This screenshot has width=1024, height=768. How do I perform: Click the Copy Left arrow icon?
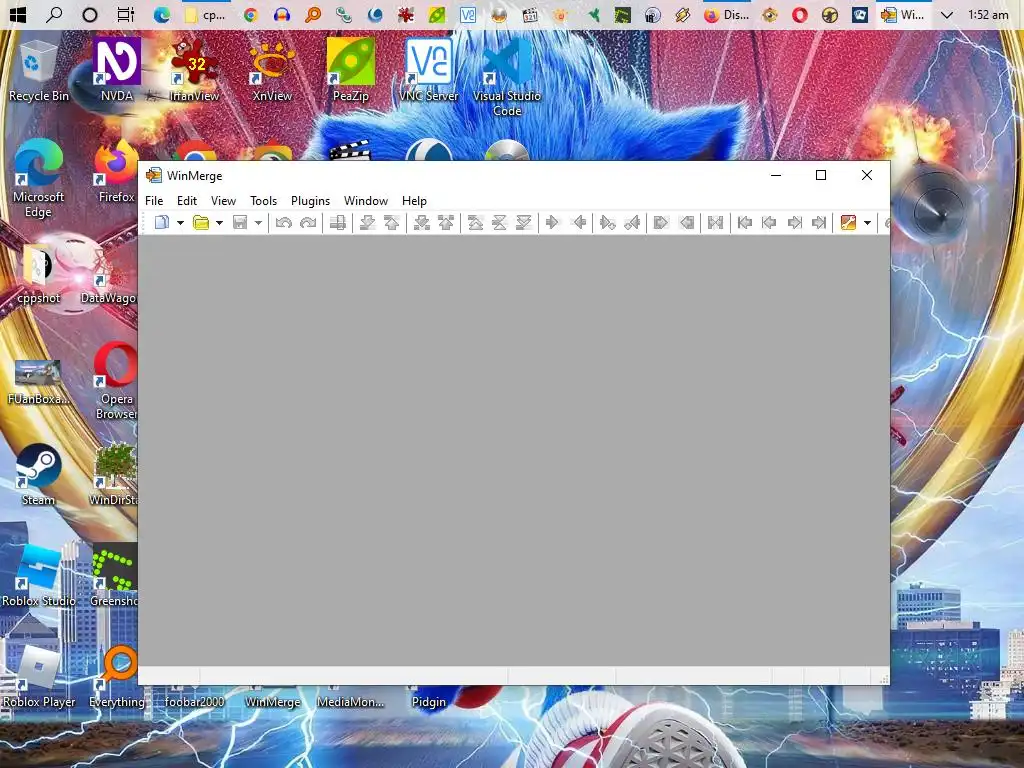[579, 223]
